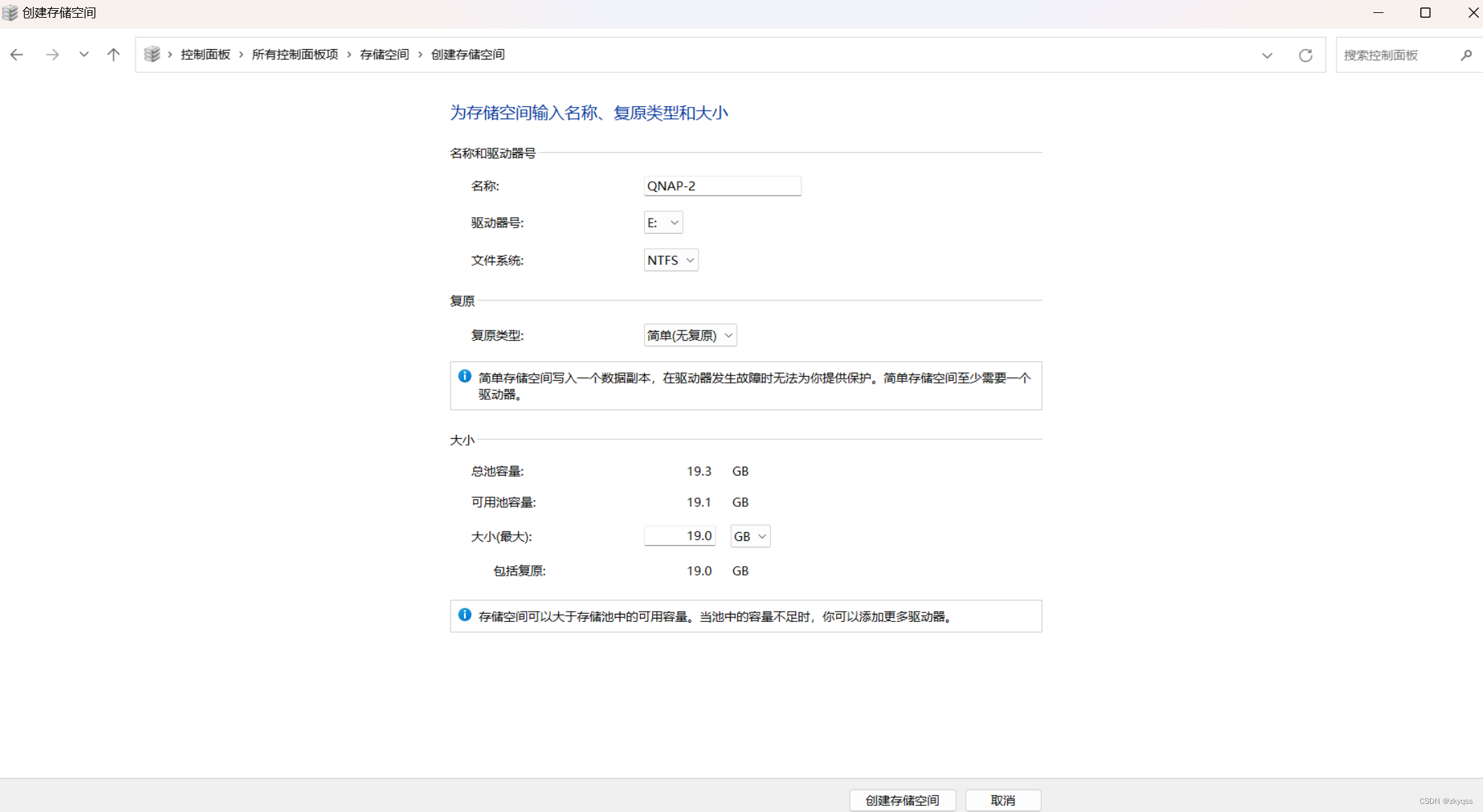Click the maximum size field showing 19.0
1483x812 pixels.
point(679,536)
